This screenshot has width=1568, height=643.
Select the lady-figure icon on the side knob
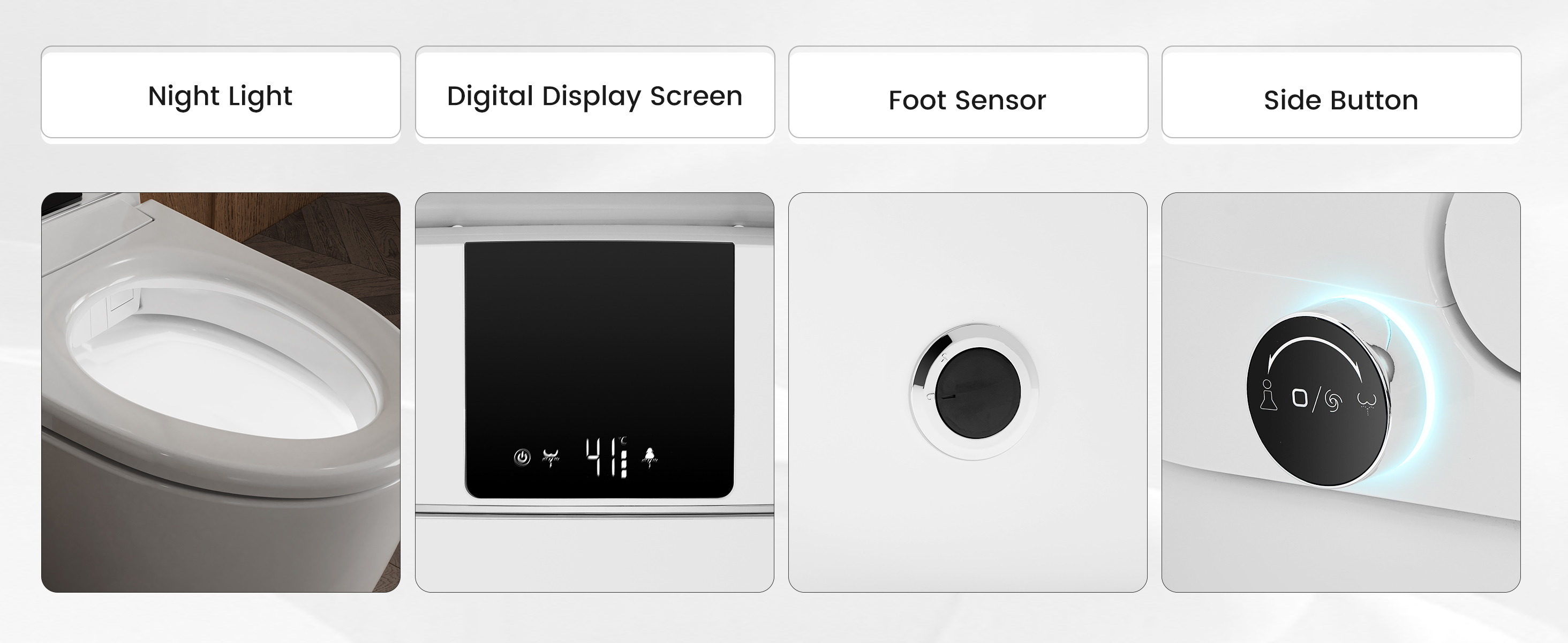tap(1268, 395)
